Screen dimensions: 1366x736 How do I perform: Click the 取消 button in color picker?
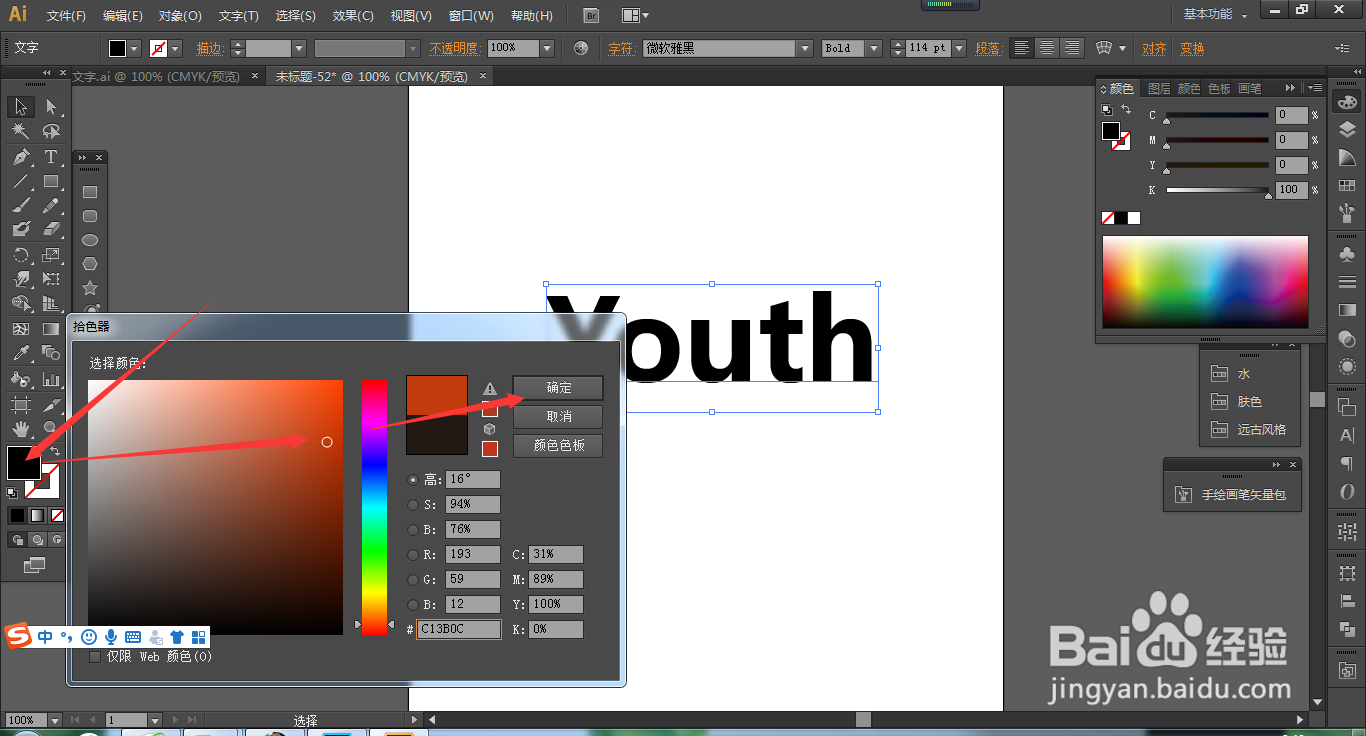pyautogui.click(x=559, y=416)
